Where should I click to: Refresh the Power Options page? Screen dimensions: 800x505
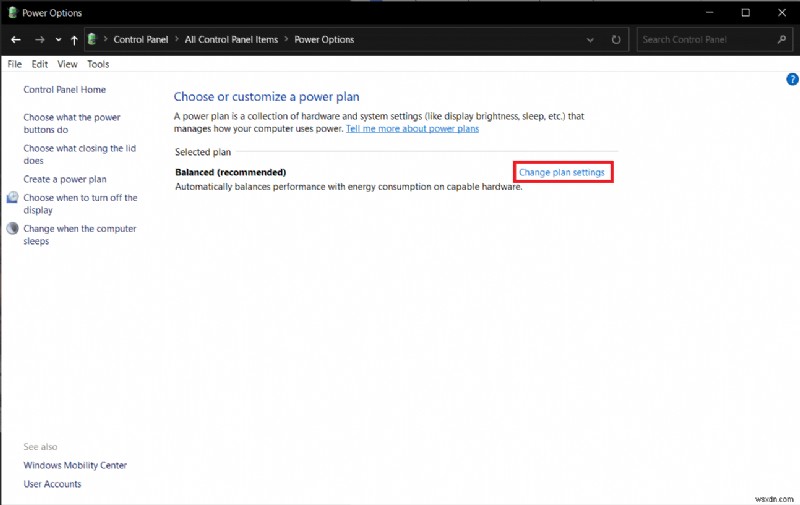(x=616, y=40)
